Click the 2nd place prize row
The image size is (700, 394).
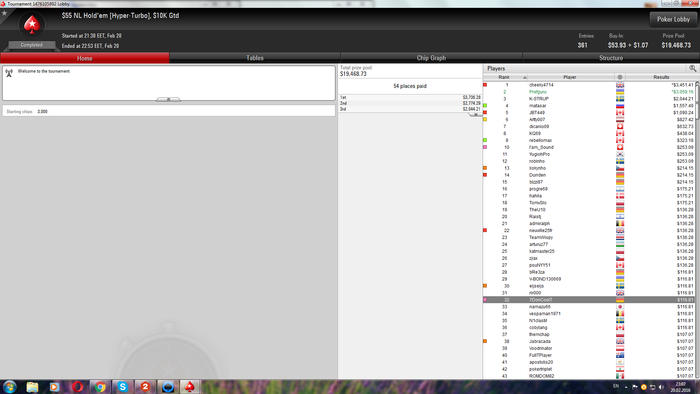coord(410,103)
